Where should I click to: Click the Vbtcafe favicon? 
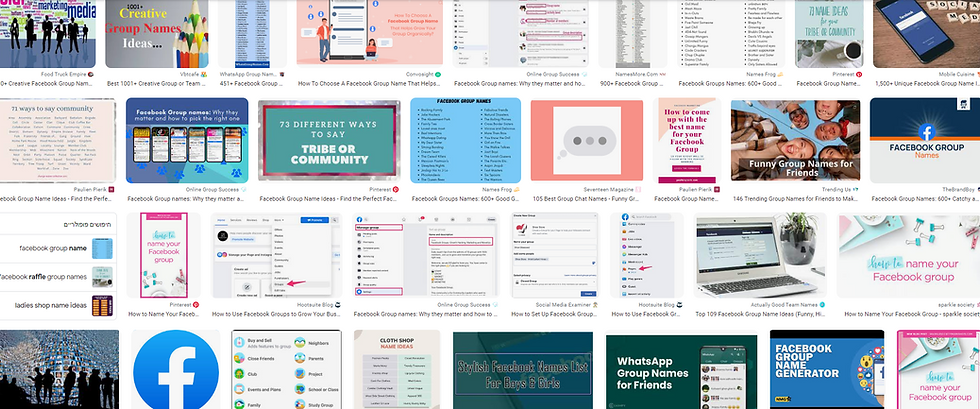click(x=205, y=74)
